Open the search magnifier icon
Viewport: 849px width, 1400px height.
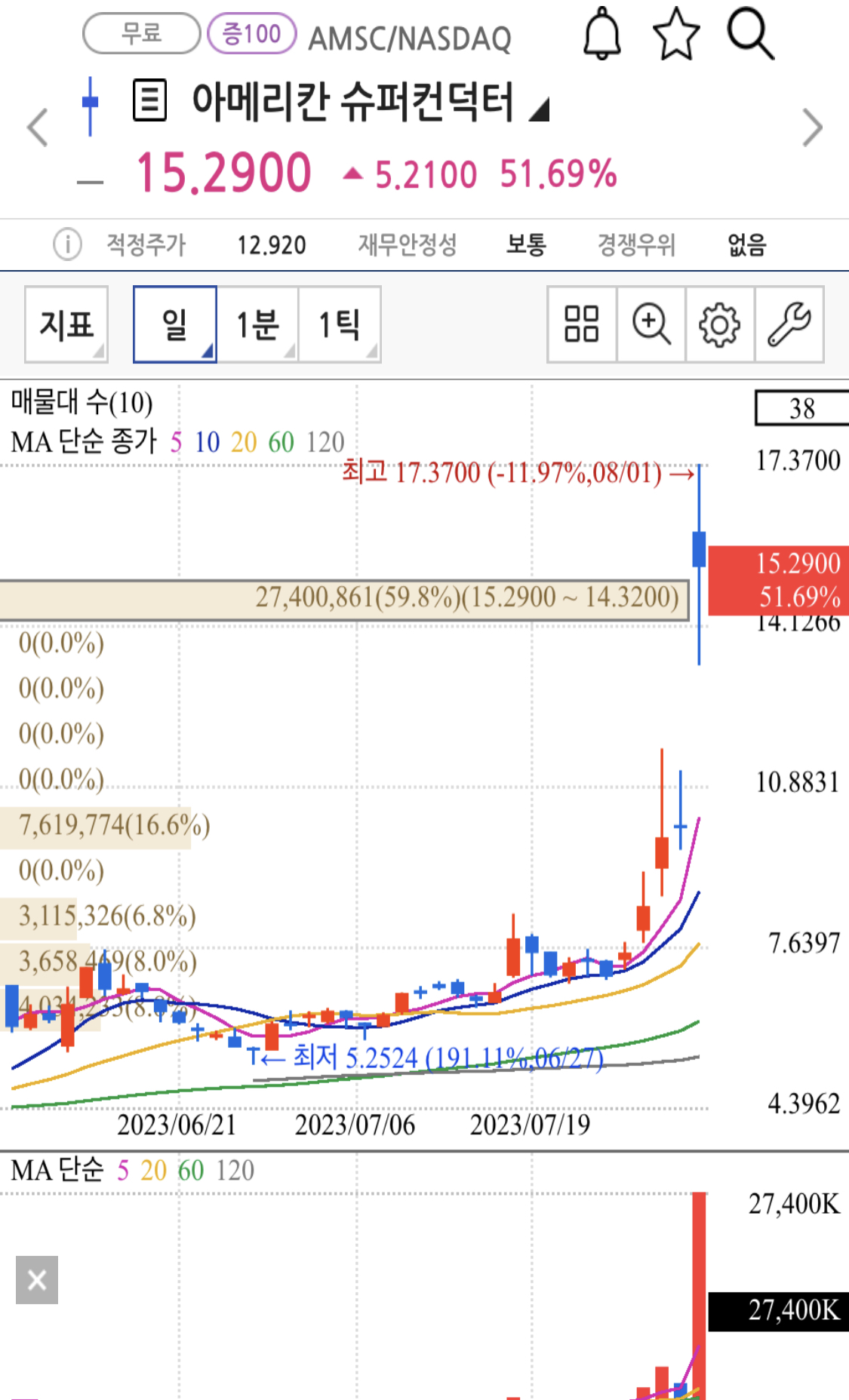pos(750,34)
